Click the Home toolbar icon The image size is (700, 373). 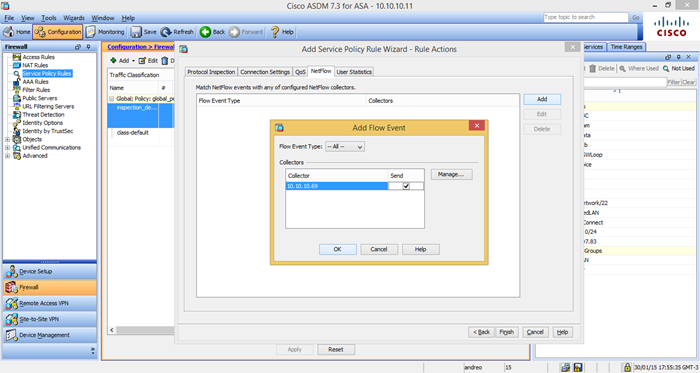pyautogui.click(x=17, y=32)
